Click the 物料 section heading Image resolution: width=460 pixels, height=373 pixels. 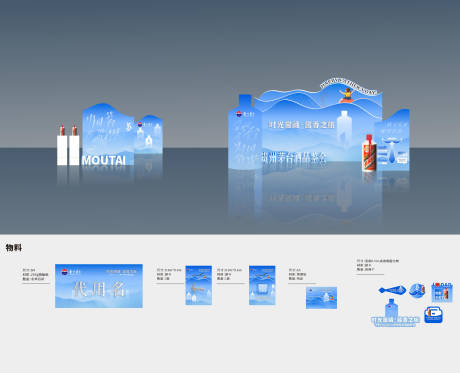pos(14,247)
